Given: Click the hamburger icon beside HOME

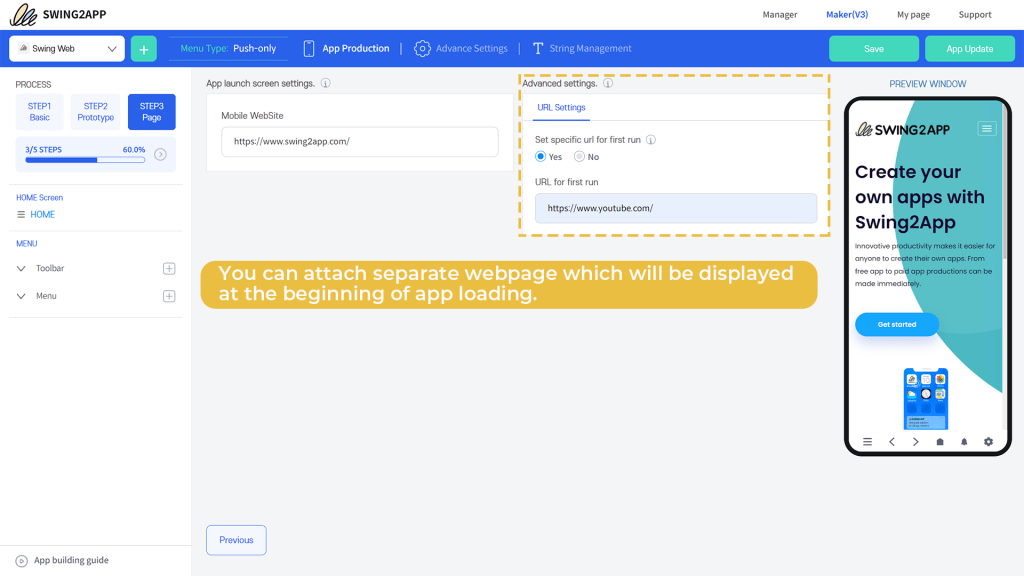Looking at the screenshot, I should 21,214.
